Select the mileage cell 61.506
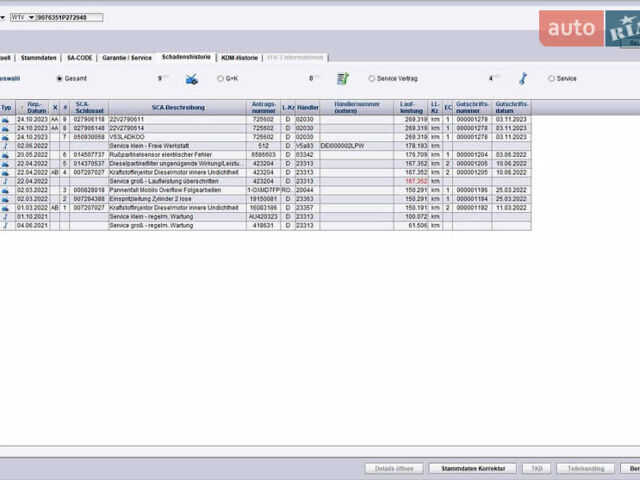Viewport: 640px width, 480px height. click(x=411, y=226)
